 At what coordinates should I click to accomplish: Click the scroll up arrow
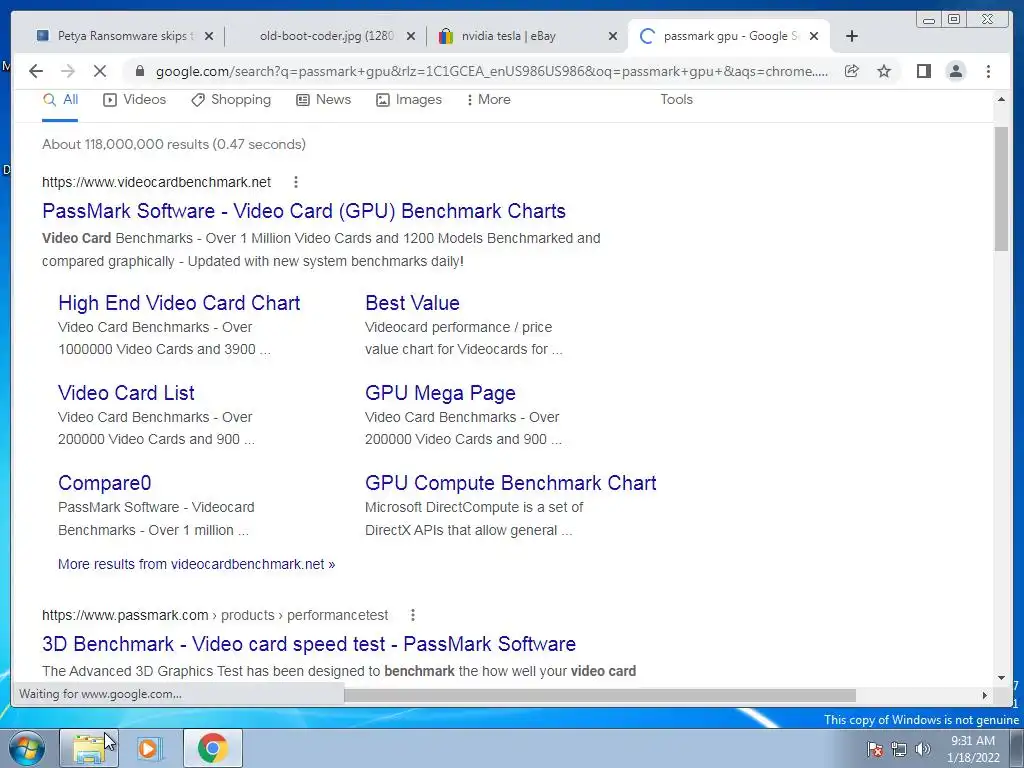[x=1001, y=100]
